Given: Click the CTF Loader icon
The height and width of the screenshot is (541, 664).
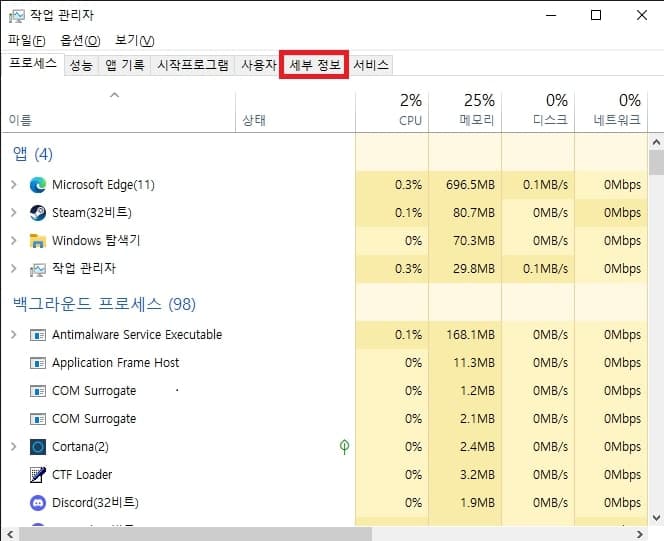Looking at the screenshot, I should [x=38, y=475].
